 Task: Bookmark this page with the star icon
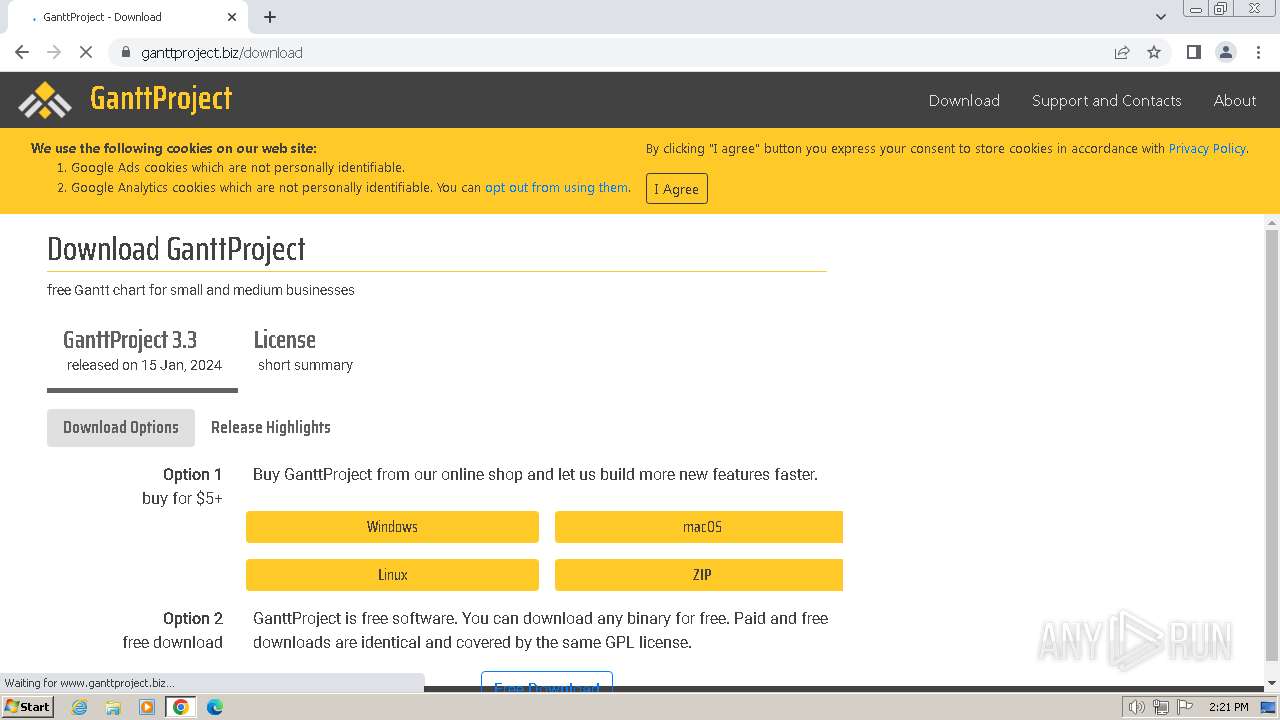(1154, 53)
